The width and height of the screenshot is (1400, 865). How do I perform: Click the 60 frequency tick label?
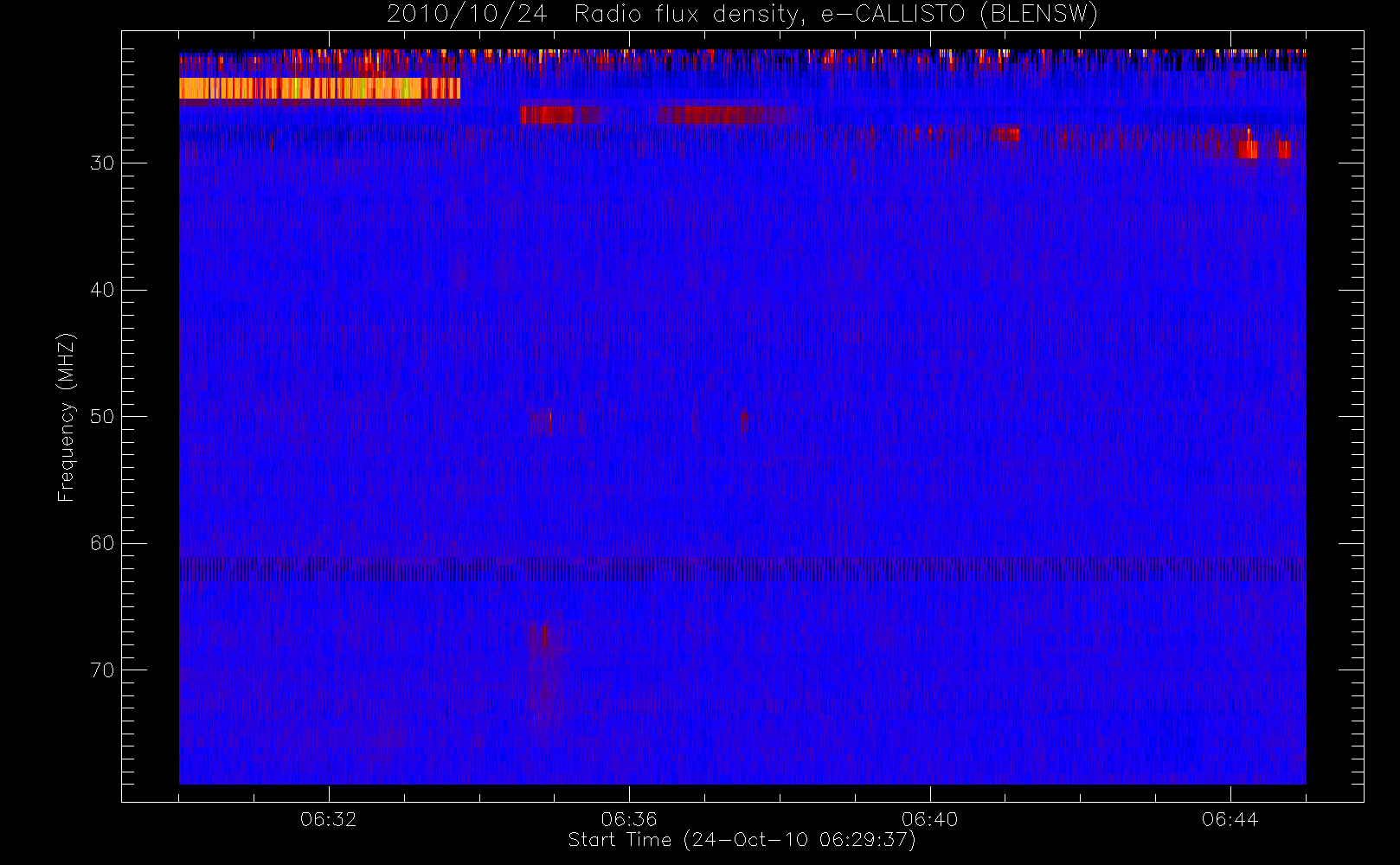click(x=102, y=543)
